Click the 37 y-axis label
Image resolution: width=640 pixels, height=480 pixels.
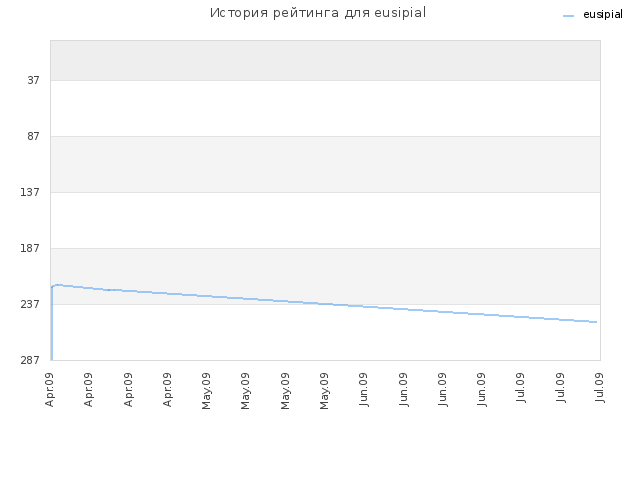tap(33, 80)
